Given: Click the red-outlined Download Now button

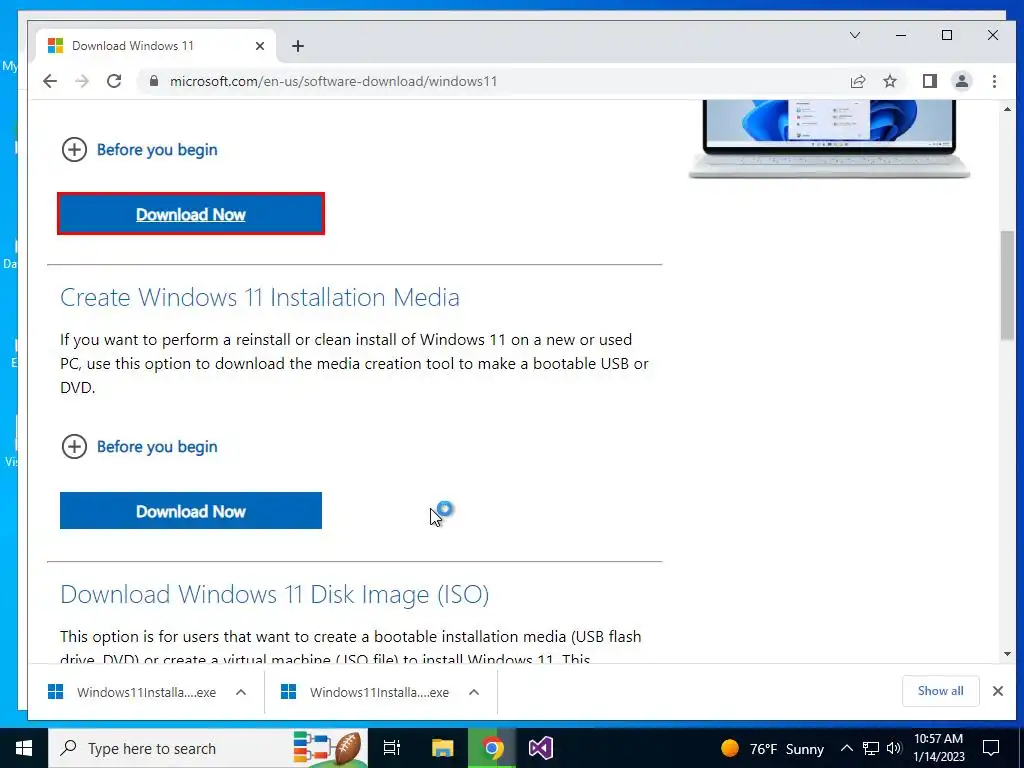Looking at the screenshot, I should [x=191, y=214].
